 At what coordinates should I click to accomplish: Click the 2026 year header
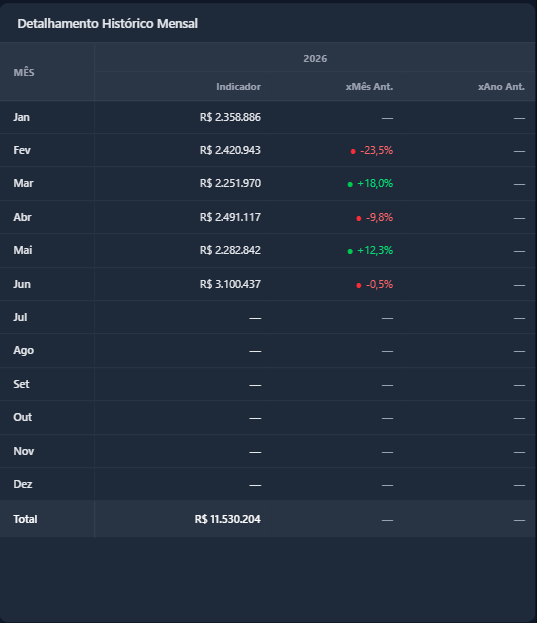pyautogui.click(x=315, y=58)
